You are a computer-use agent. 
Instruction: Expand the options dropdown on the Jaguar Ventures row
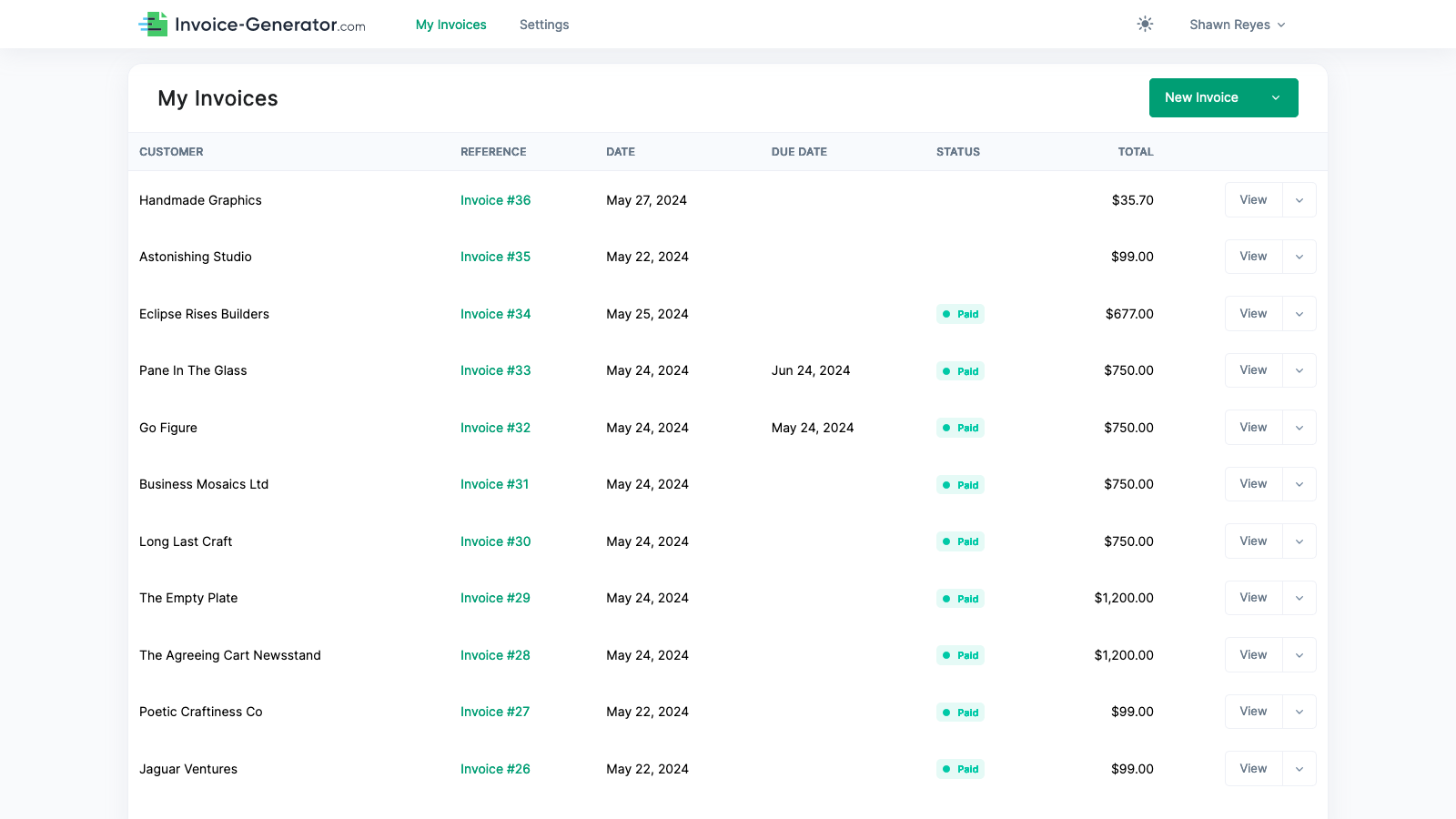click(1299, 768)
